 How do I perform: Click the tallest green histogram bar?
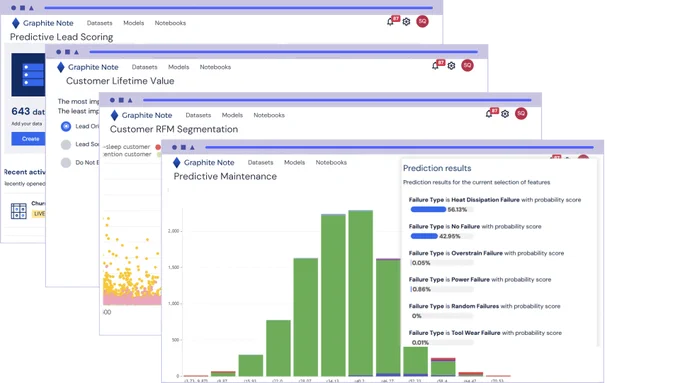tap(360, 293)
